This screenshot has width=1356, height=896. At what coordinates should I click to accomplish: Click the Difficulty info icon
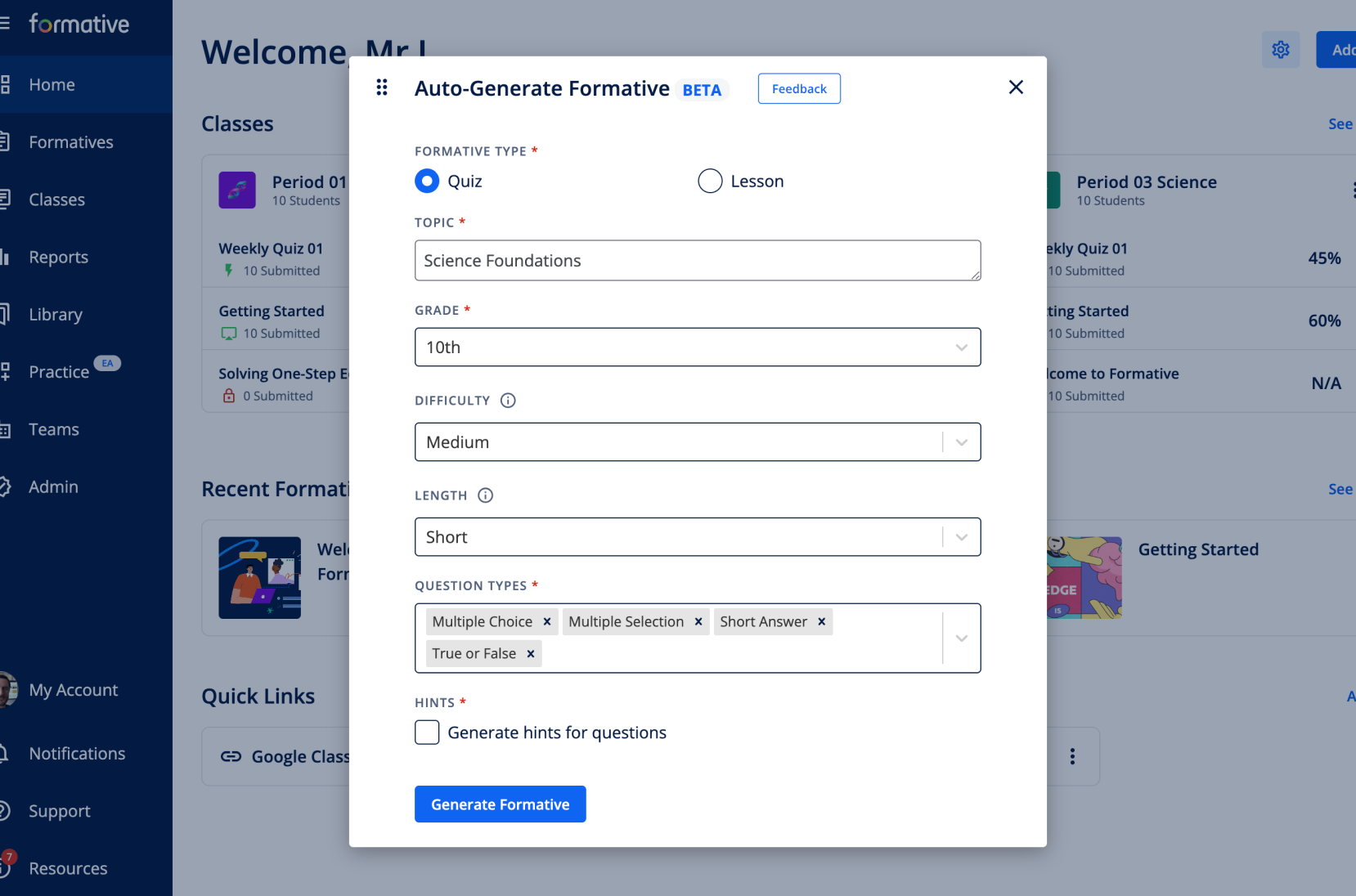508,401
